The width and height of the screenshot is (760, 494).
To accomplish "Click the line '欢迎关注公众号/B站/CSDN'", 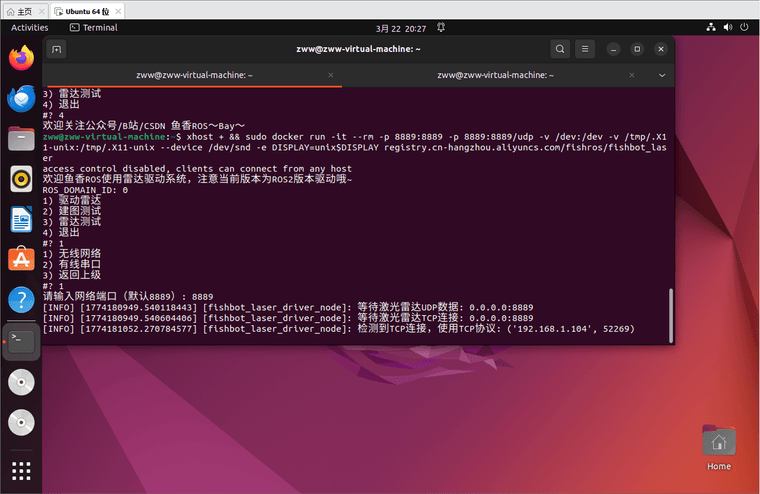I will pyautogui.click(x=144, y=126).
